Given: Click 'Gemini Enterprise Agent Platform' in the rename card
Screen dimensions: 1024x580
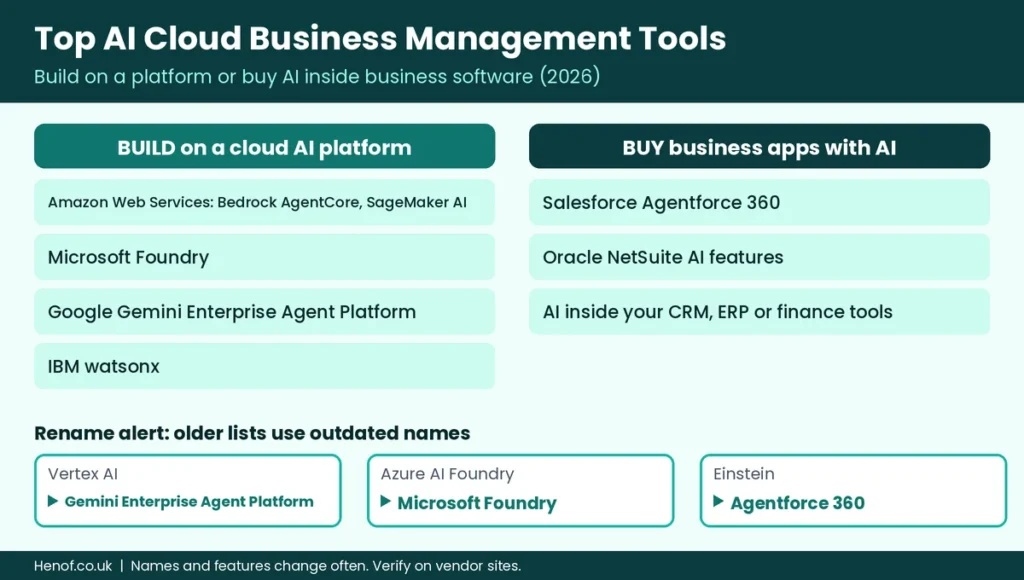Looking at the screenshot, I should point(189,502).
